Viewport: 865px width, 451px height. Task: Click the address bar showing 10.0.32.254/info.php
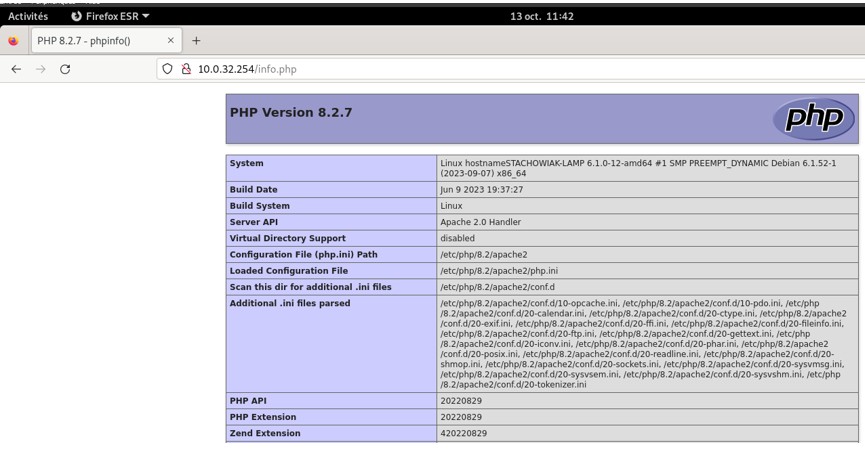click(400, 69)
